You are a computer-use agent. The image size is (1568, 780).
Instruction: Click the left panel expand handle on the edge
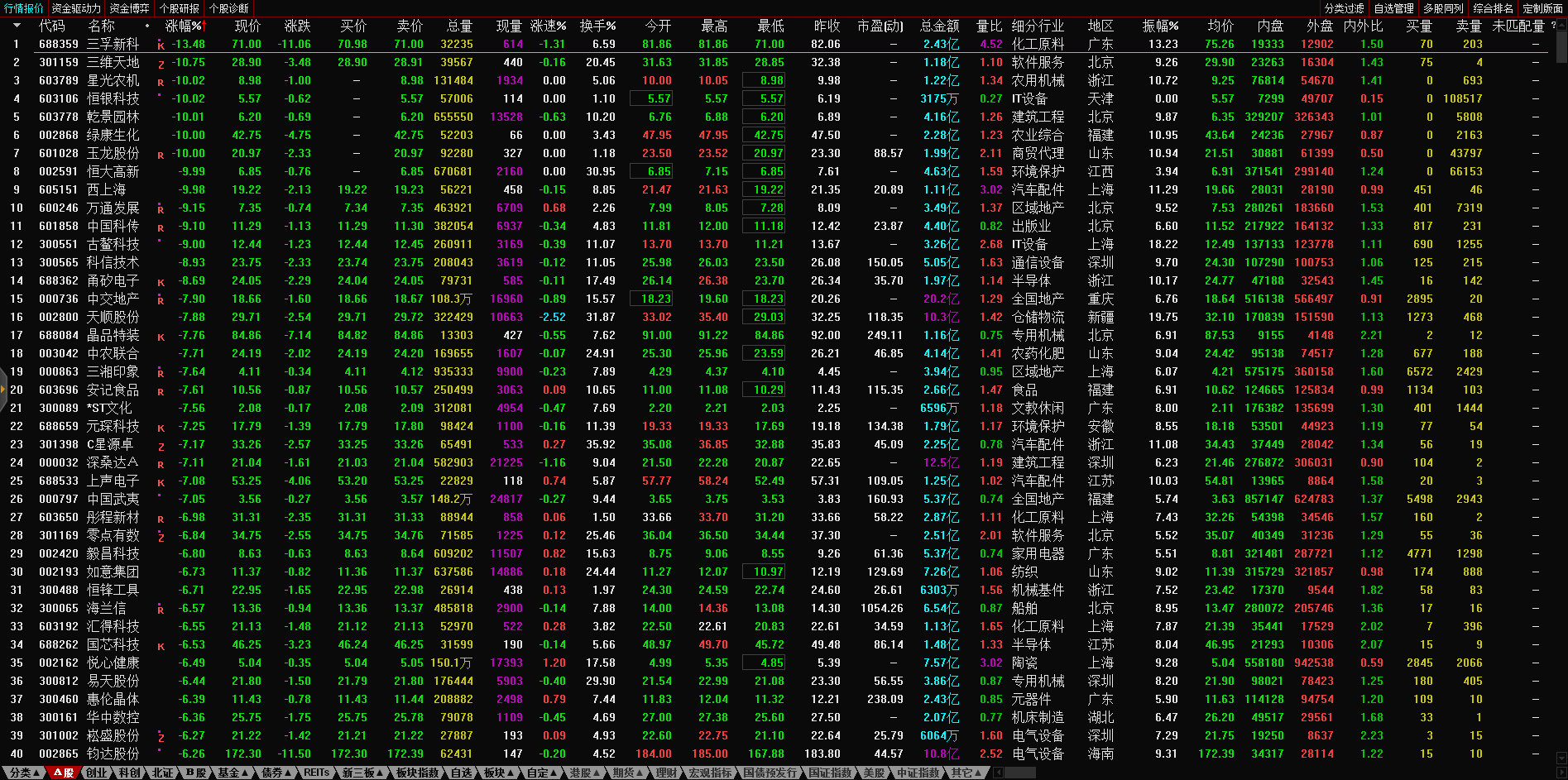pos(3,404)
